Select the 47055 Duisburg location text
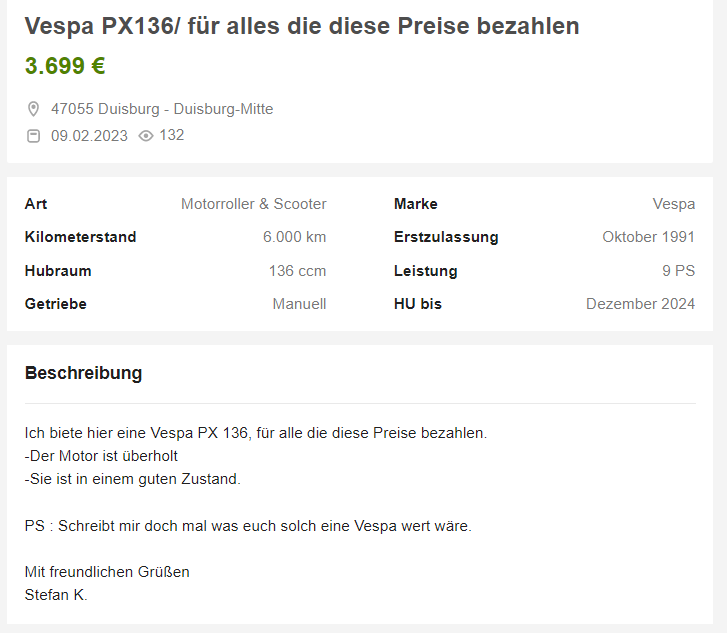Viewport: 727px width, 633px height. coord(162,109)
